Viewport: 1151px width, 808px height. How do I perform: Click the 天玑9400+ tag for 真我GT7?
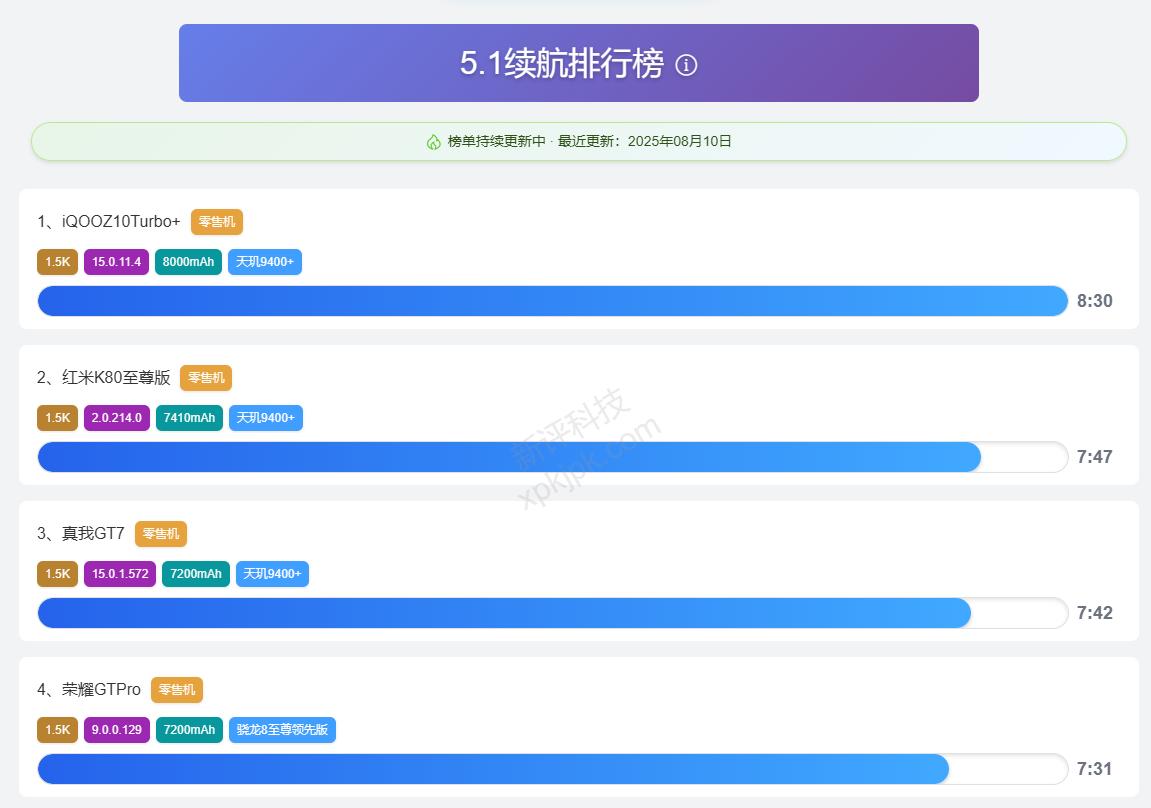pos(272,574)
